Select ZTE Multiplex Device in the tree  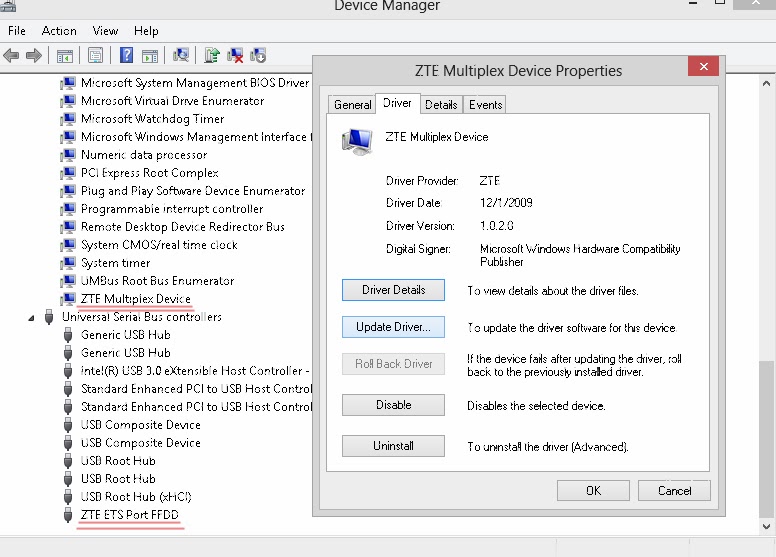tap(136, 299)
